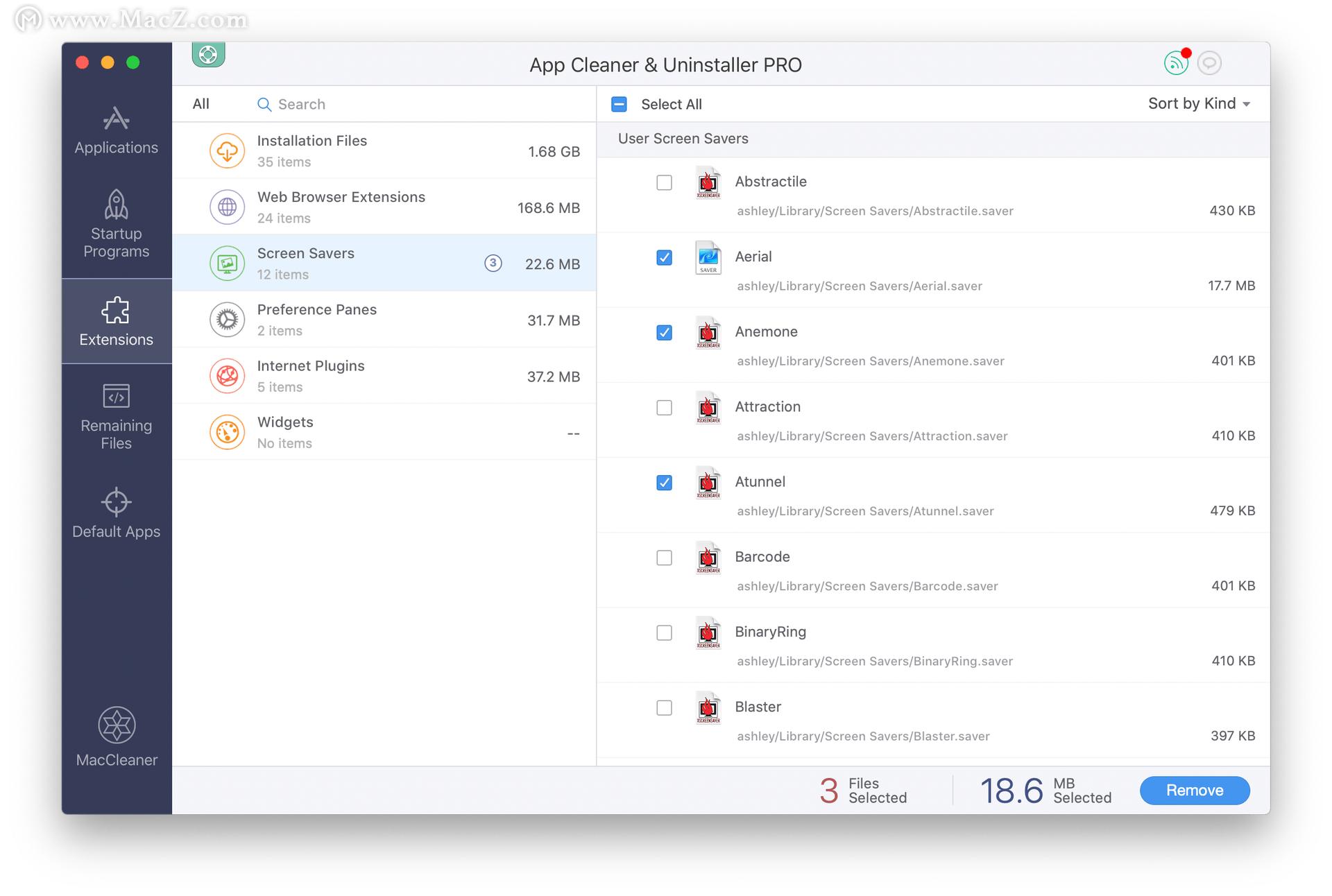1332x896 pixels.
Task: Toggle the Select All checkbox
Action: click(x=619, y=104)
